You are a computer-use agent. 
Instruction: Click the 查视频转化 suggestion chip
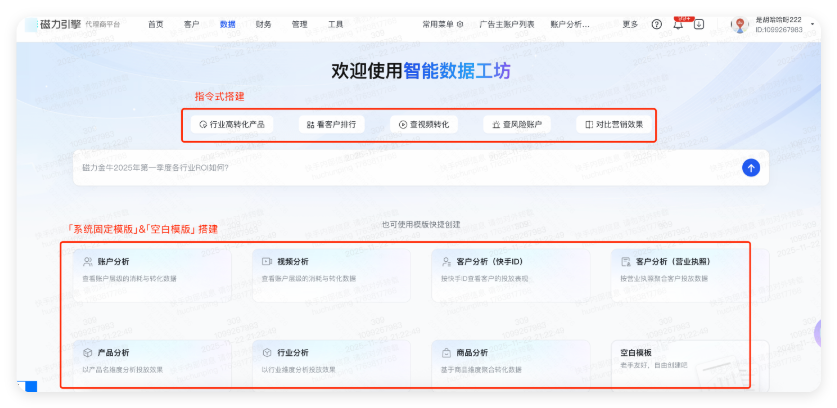[x=424, y=124]
